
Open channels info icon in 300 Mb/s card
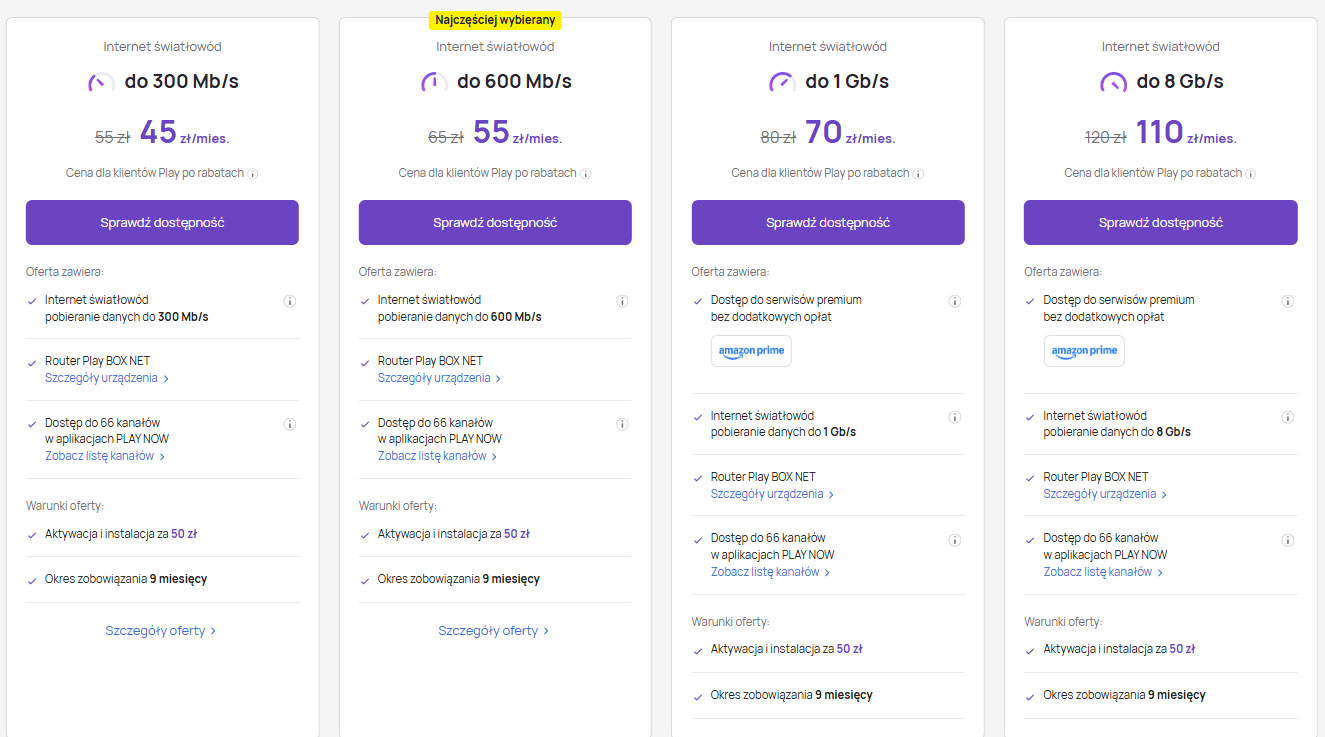click(x=290, y=424)
